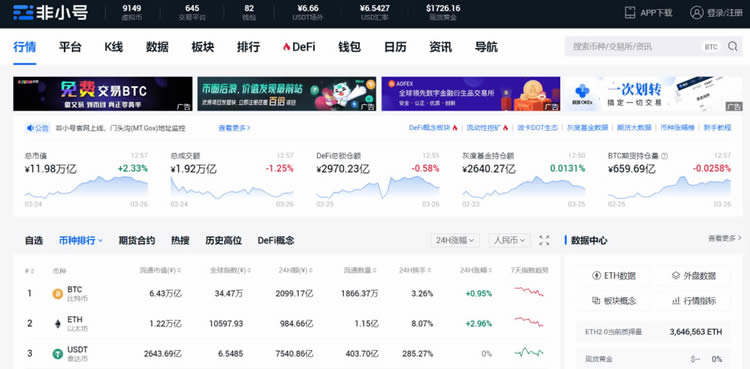The width and height of the screenshot is (750, 369).
Task: Open the 排行 nav tab
Action: [x=248, y=47]
